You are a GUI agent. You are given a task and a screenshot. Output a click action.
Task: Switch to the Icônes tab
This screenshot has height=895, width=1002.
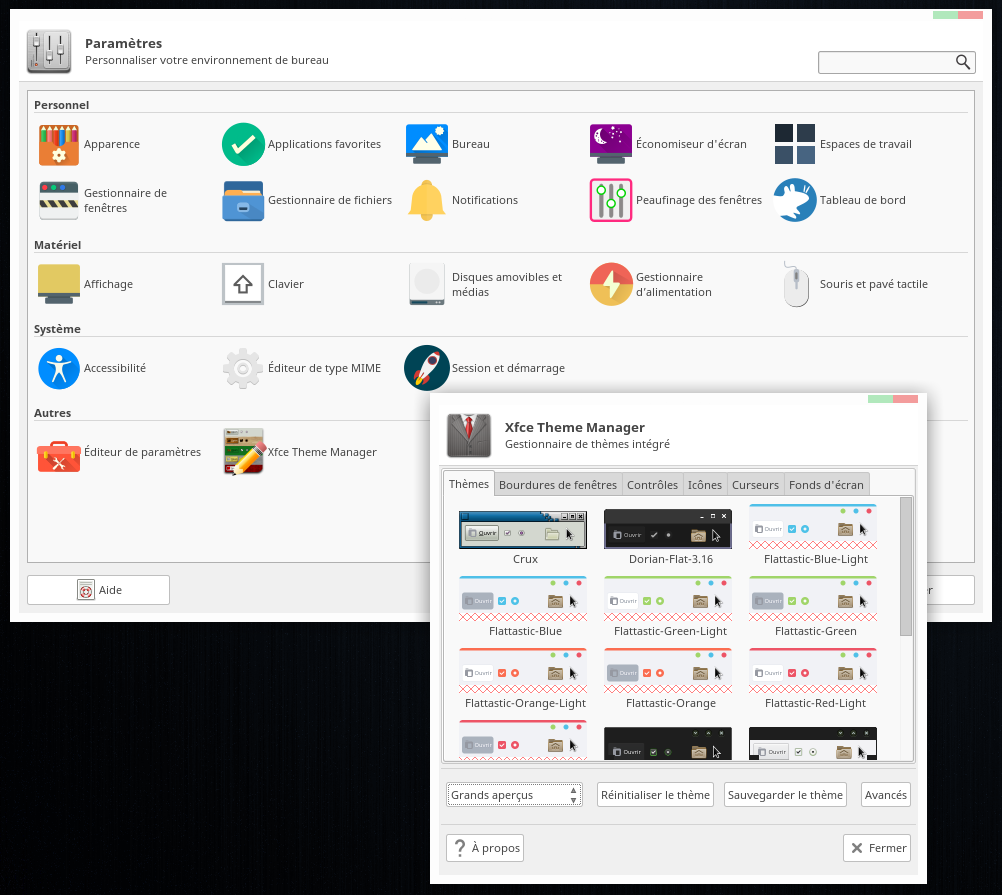click(705, 485)
